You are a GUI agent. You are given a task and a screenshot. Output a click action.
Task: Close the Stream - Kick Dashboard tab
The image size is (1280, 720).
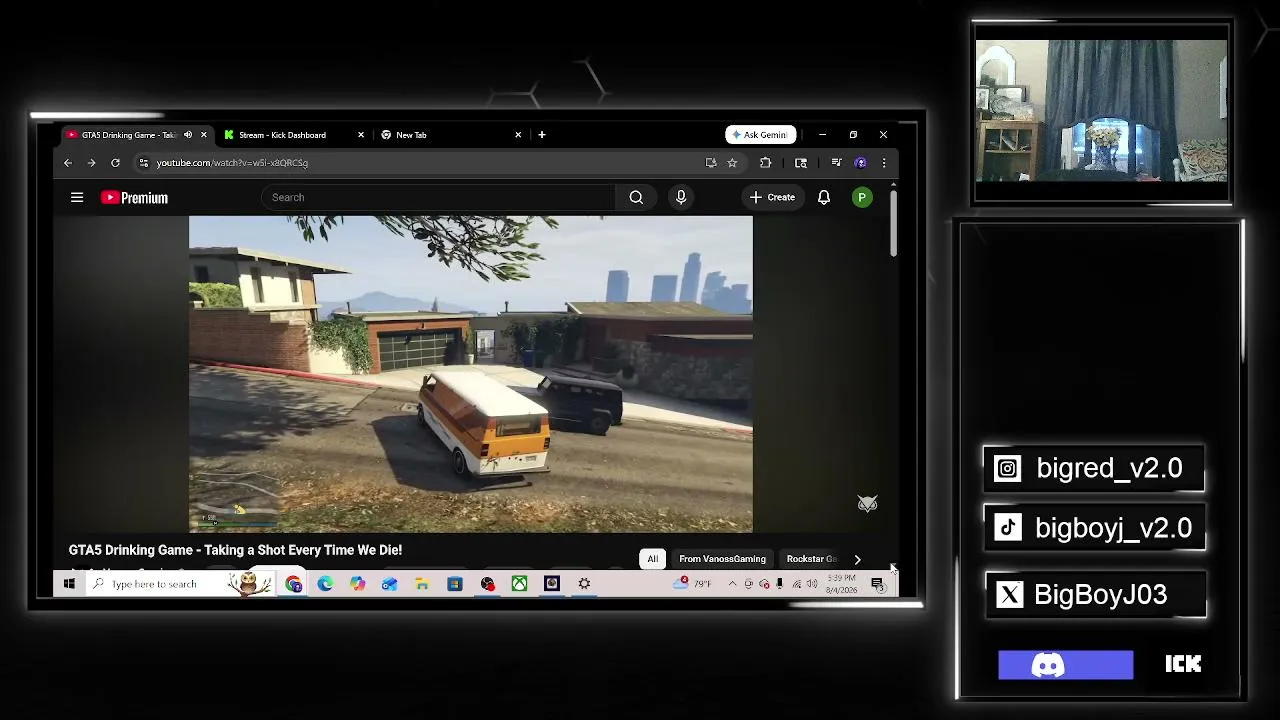[x=361, y=135]
